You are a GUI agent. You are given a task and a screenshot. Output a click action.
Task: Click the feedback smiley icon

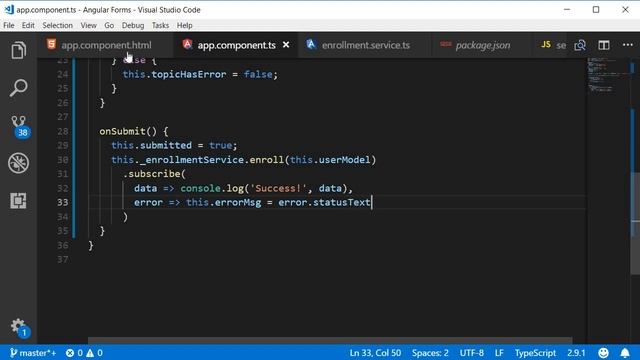[603, 353]
